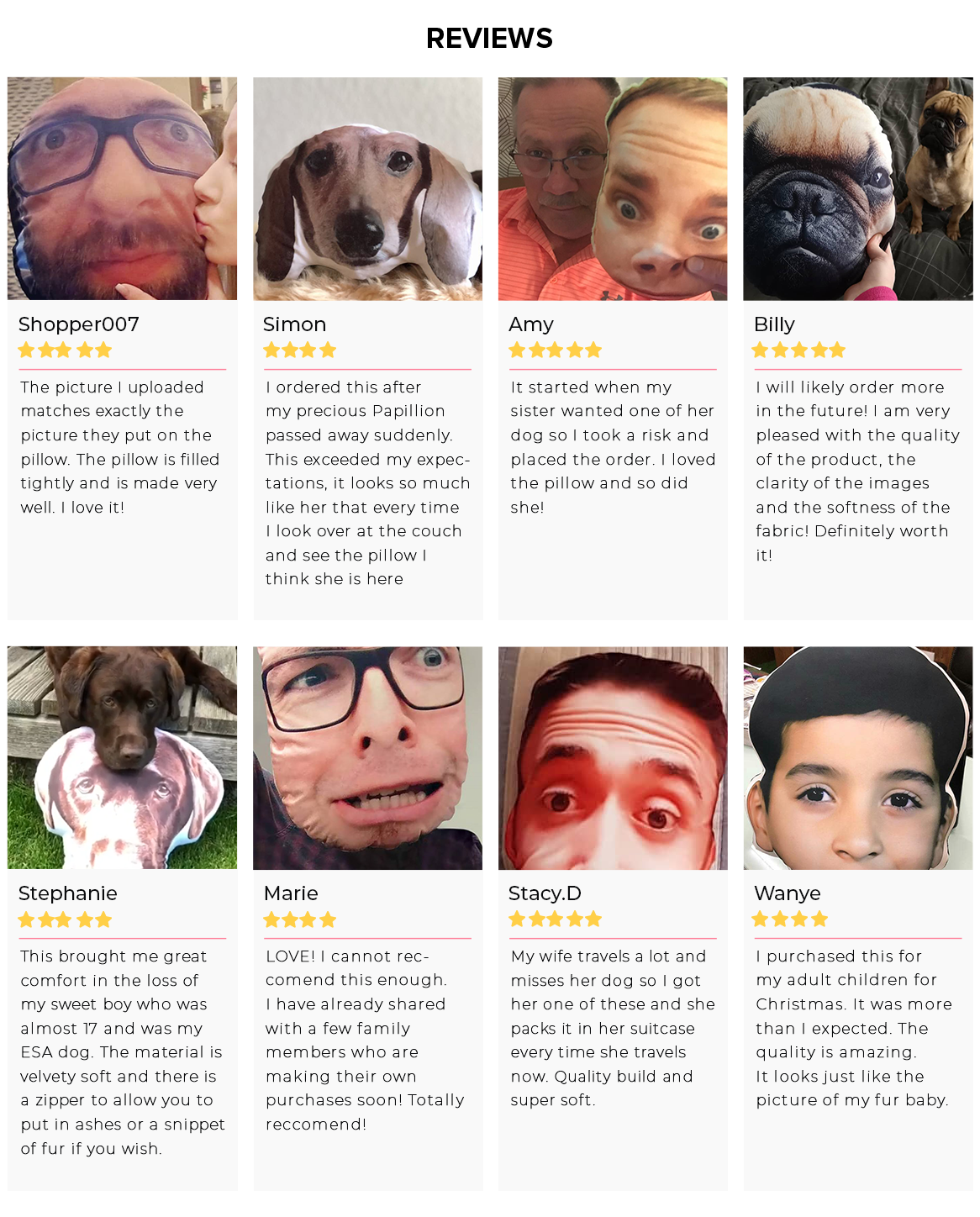Open Stephanie's chocolate lab pillow photo
Viewport: 980px width, 1217px height.
tap(123, 758)
